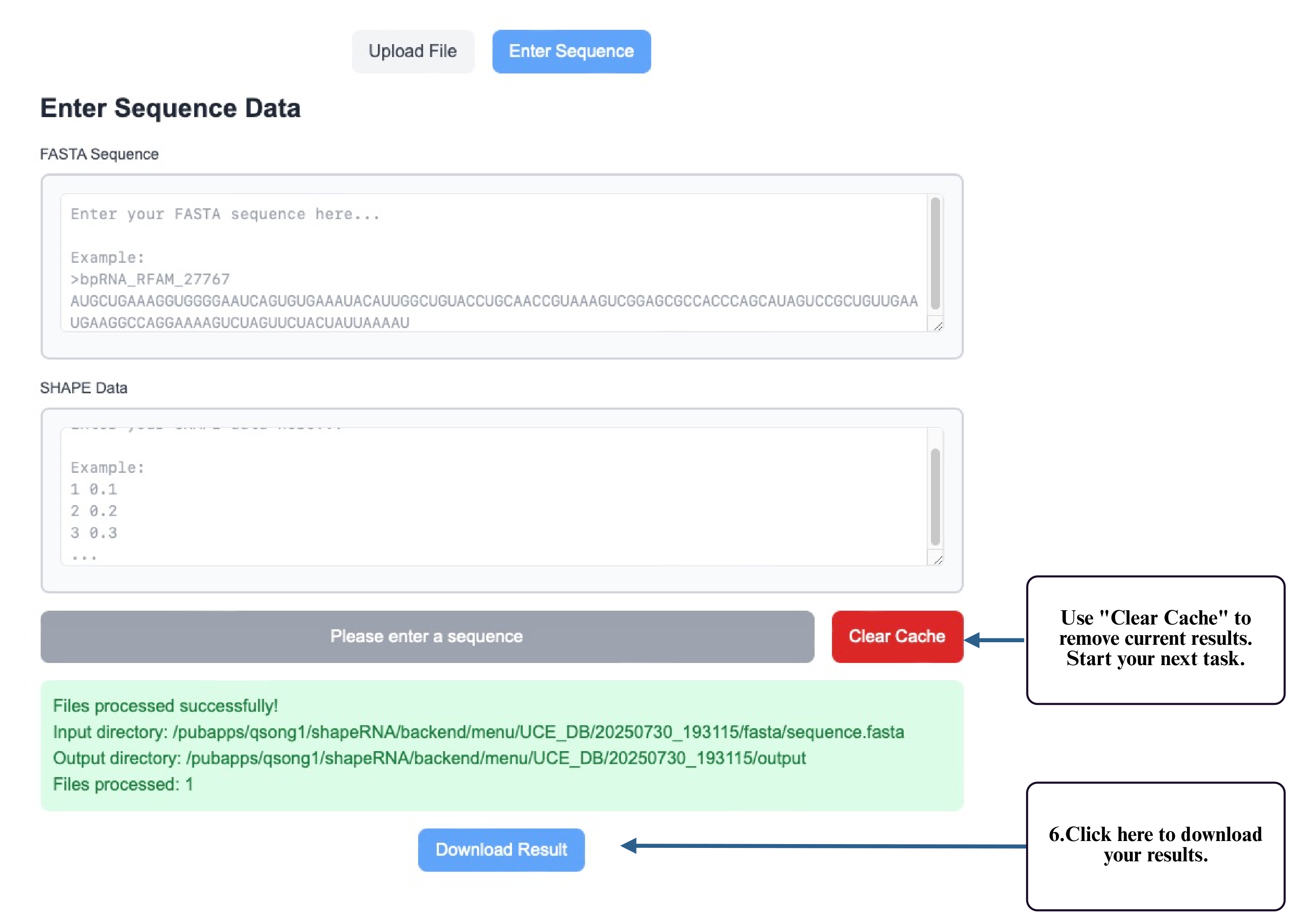Click the SHAPE Data scrollbar thumb

tap(935, 497)
